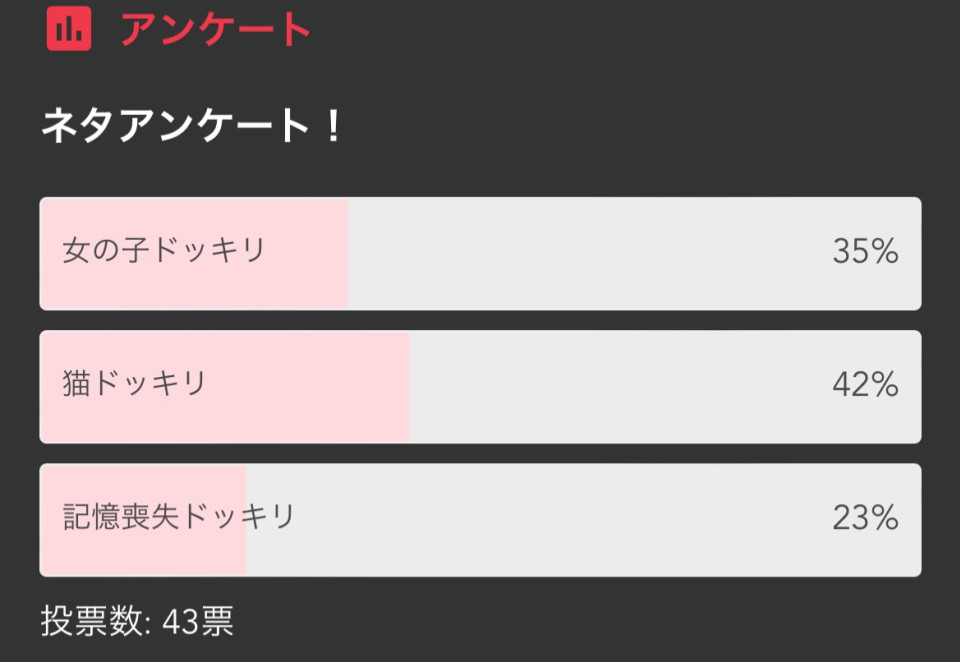Tap the 記憶喪失ドッキリ label text
Screen dimensions: 960x662
point(179,517)
